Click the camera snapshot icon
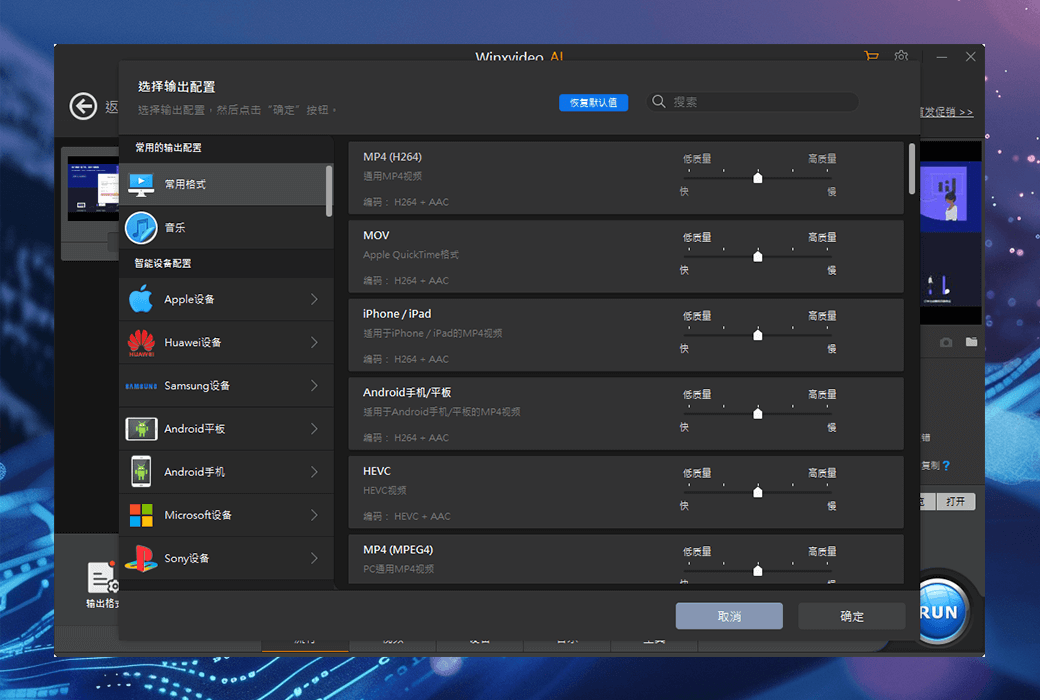 [x=946, y=342]
